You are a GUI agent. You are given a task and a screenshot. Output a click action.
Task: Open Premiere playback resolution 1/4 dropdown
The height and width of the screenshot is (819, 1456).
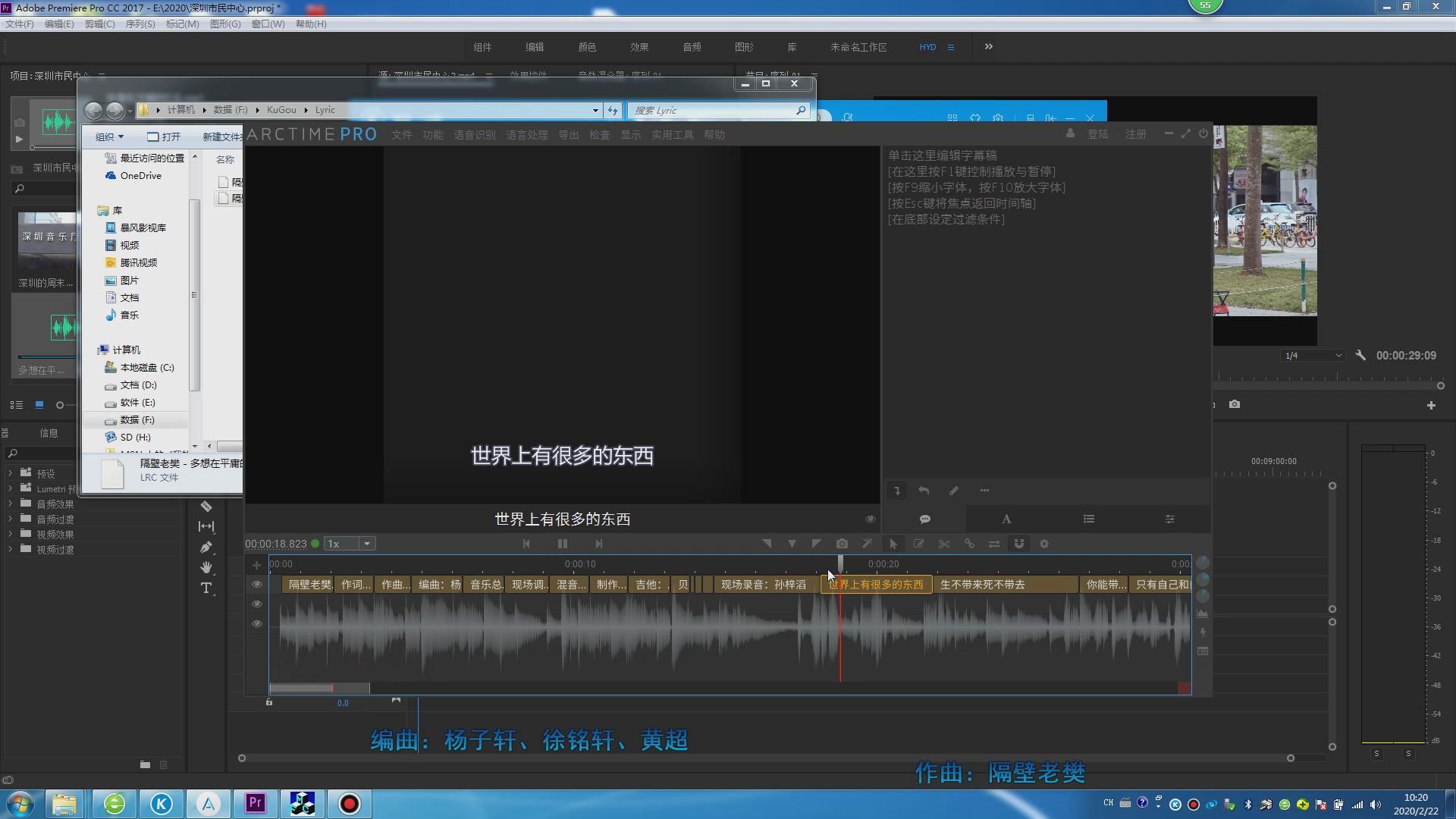tap(1313, 356)
